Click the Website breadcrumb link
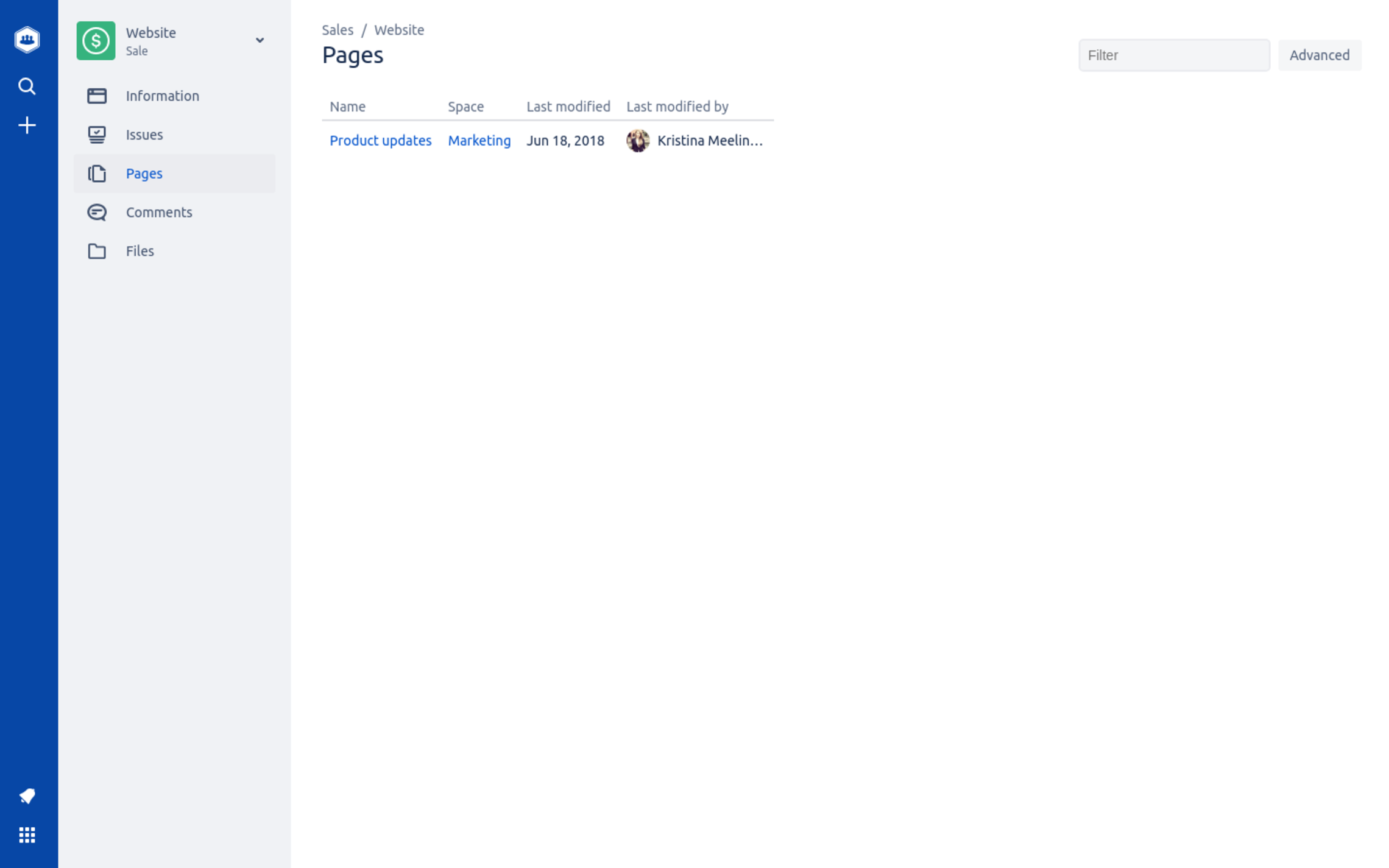The height and width of the screenshot is (868, 1389). [x=399, y=30]
